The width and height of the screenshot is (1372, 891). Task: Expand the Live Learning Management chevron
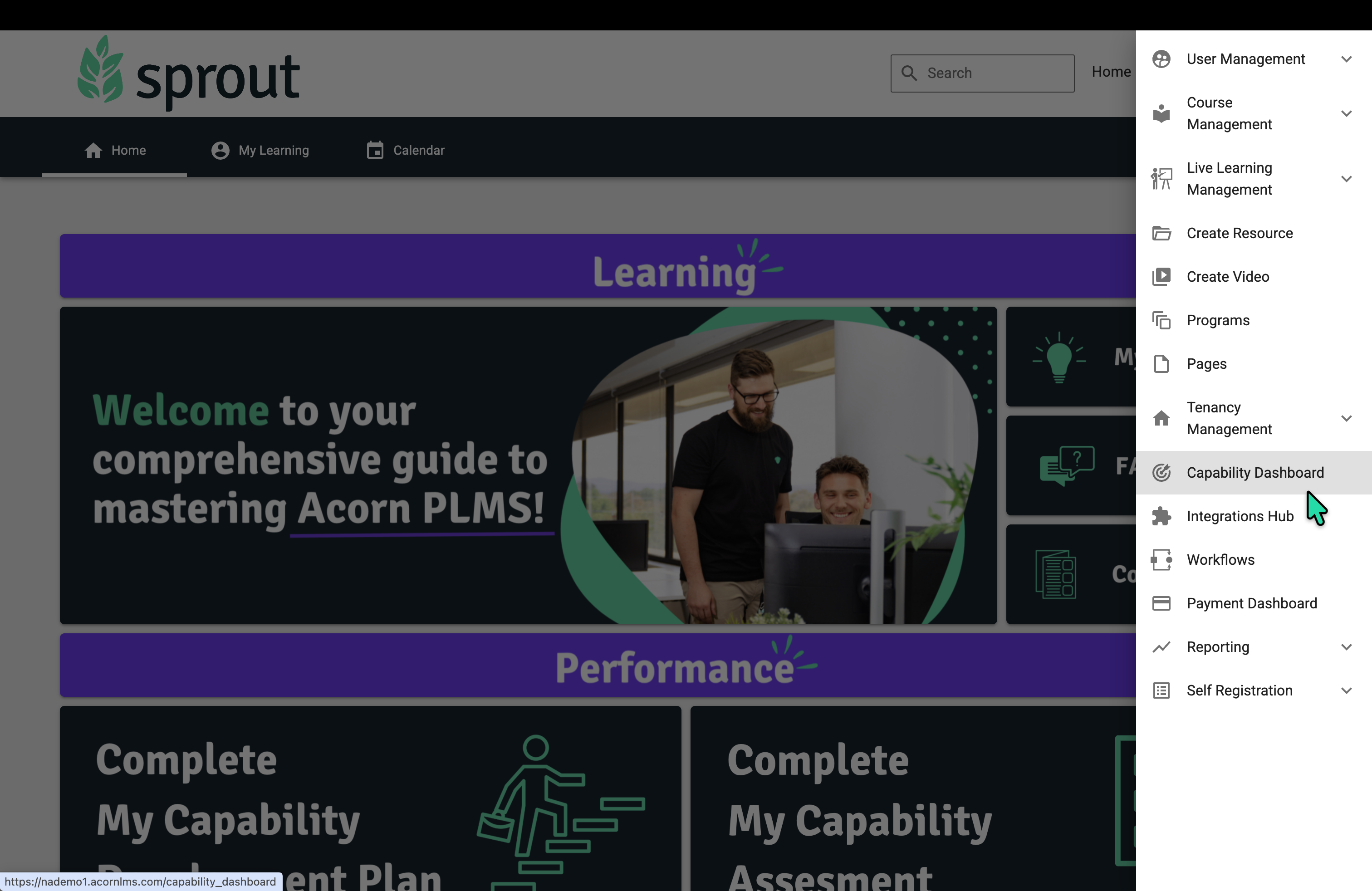[1346, 179]
